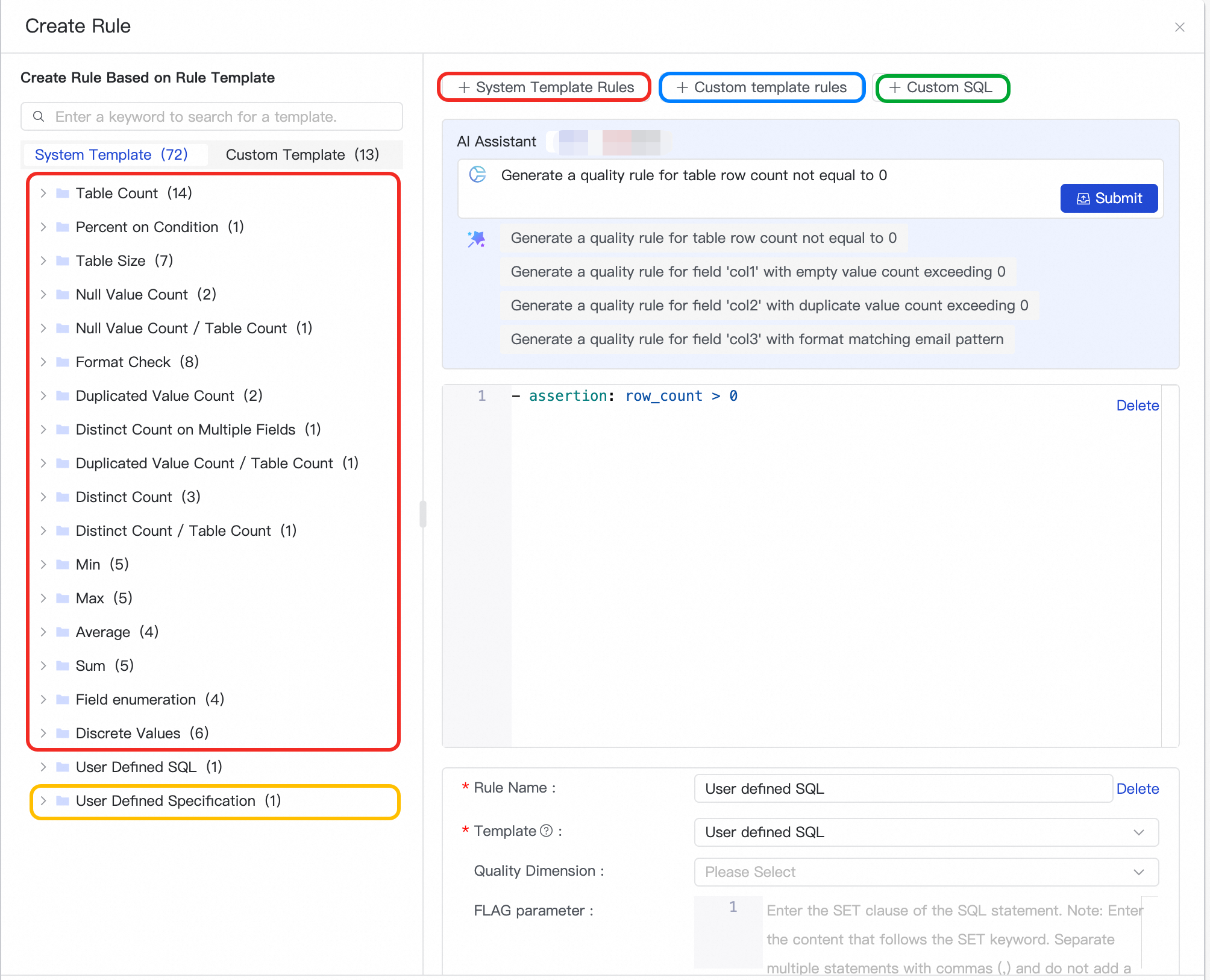Screen dimensions: 1210x980
Task: Click Delete link next to Rule Name
Action: click(1137, 789)
